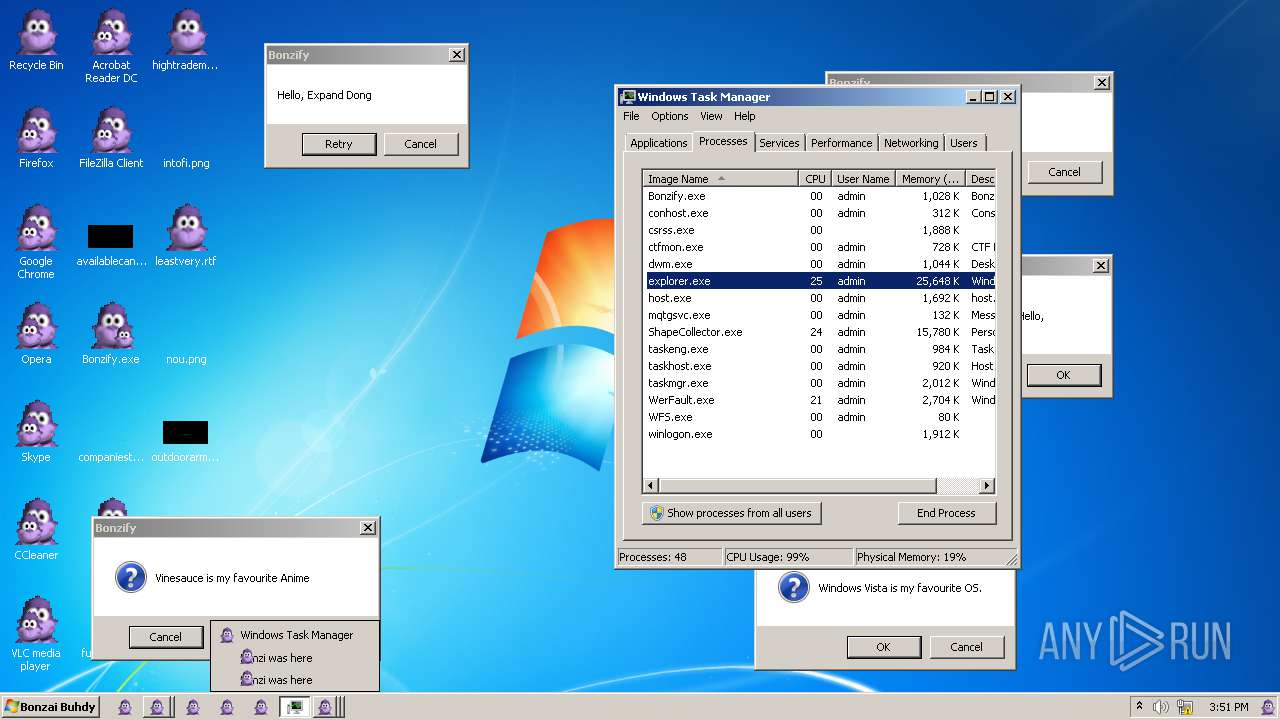Choose Windows Task Manager from taskbar popup
The image size is (1280, 720).
tap(295, 635)
